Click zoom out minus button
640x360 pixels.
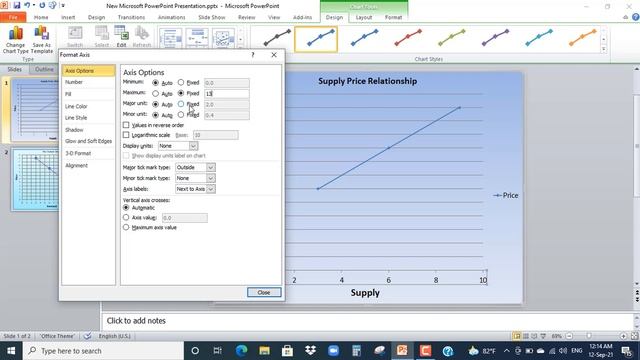[x=569, y=336]
